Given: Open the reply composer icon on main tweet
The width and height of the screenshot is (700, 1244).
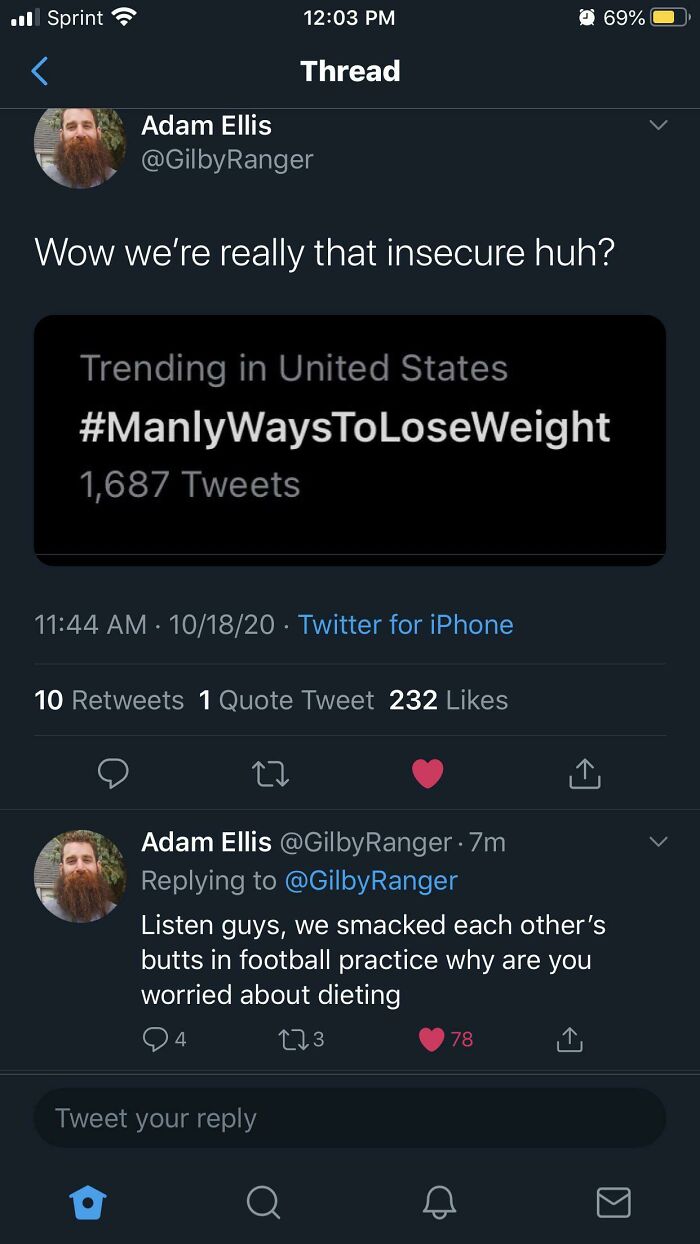Looking at the screenshot, I should [x=114, y=773].
